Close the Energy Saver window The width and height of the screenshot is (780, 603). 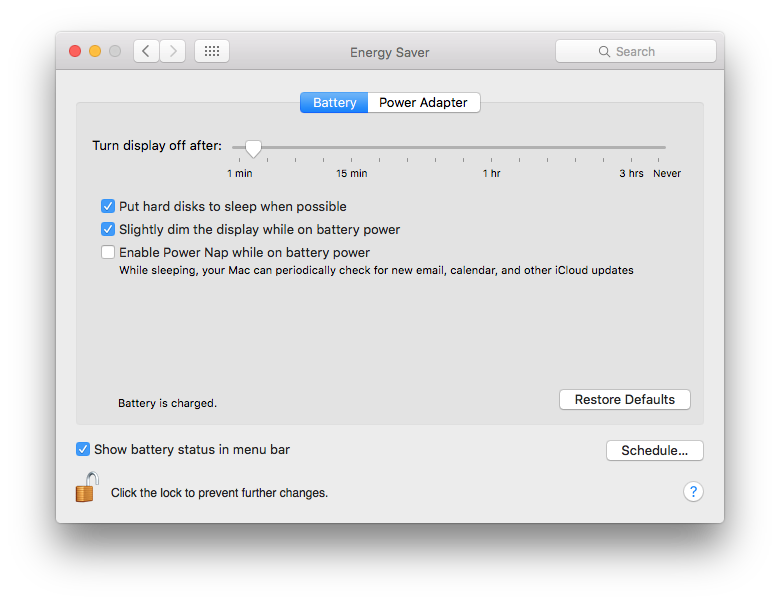click(75, 51)
